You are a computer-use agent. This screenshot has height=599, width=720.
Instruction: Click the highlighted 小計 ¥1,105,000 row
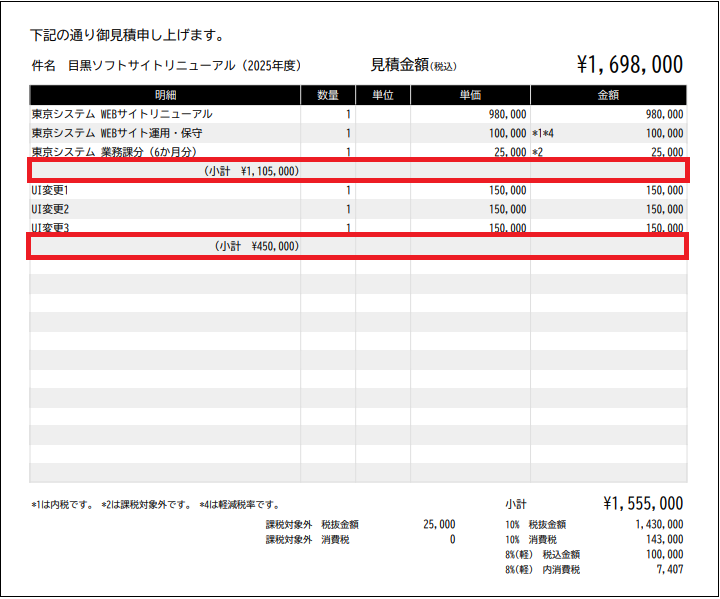coord(358,171)
